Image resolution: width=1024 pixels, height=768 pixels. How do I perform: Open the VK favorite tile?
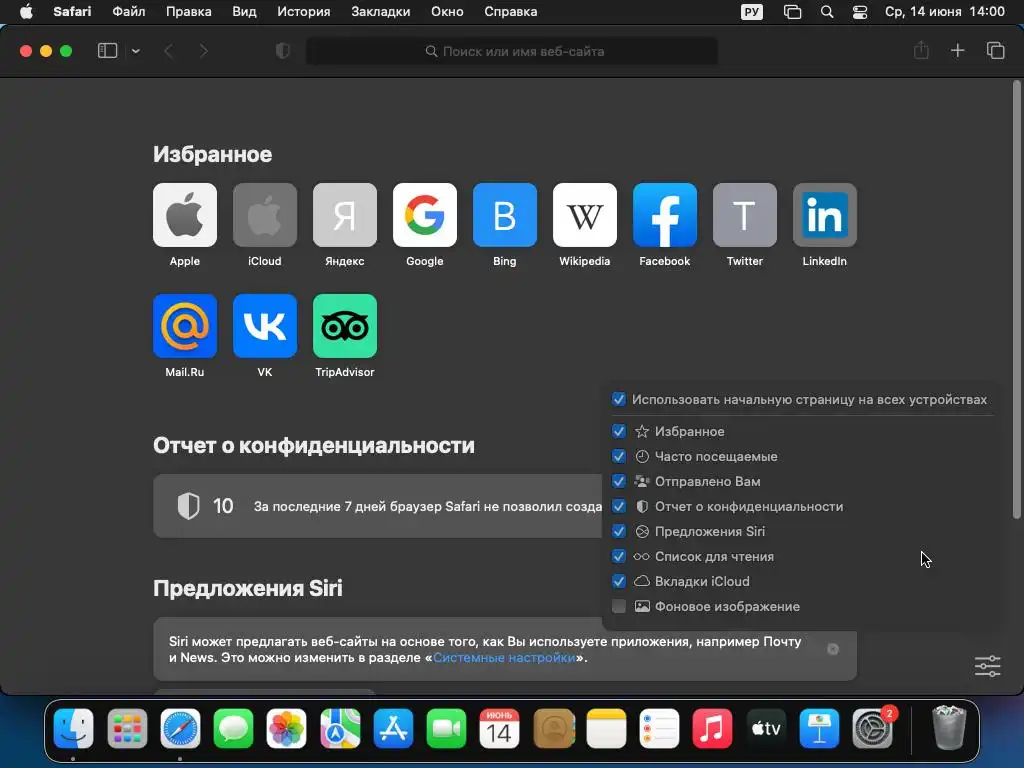264,326
